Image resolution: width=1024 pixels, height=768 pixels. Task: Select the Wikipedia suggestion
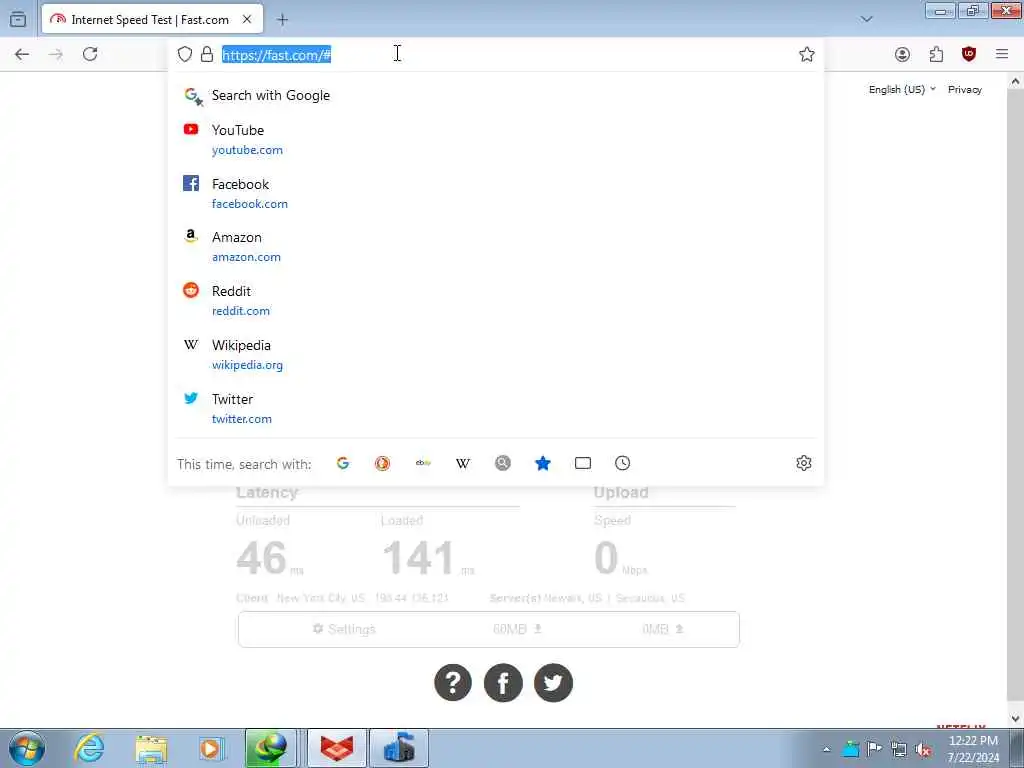pos(496,354)
